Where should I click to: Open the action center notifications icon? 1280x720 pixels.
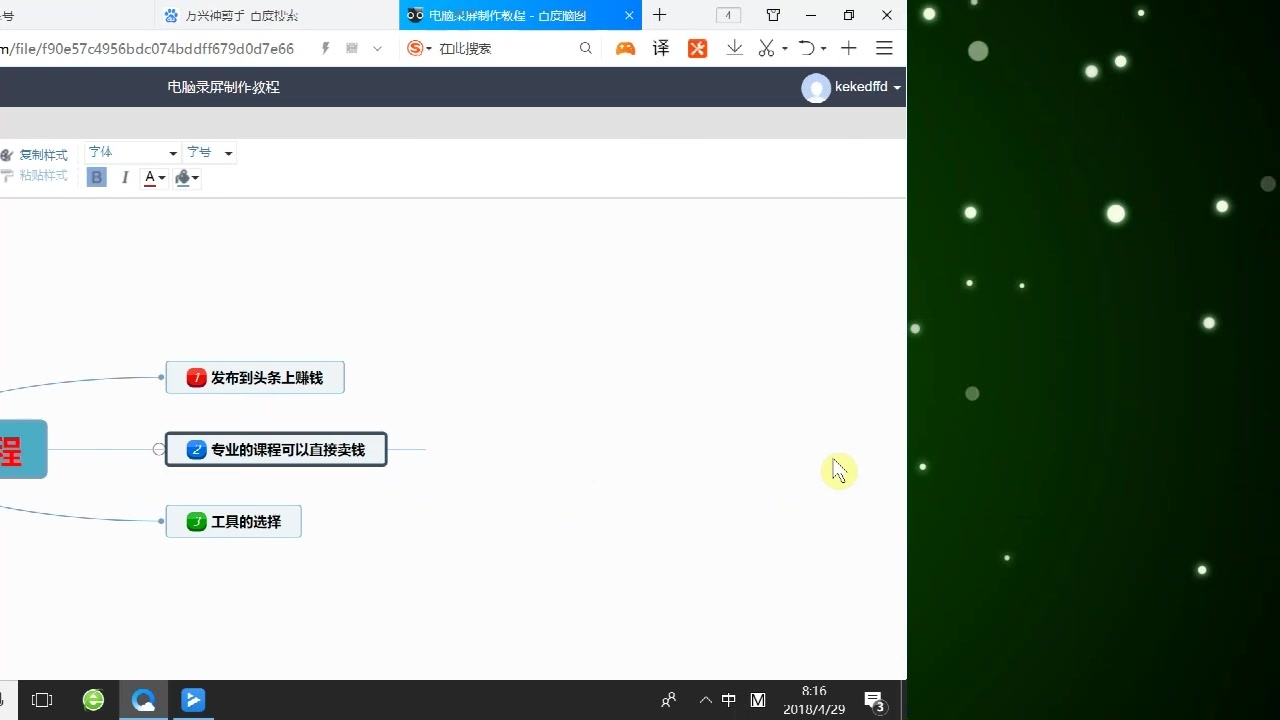pyautogui.click(x=874, y=701)
